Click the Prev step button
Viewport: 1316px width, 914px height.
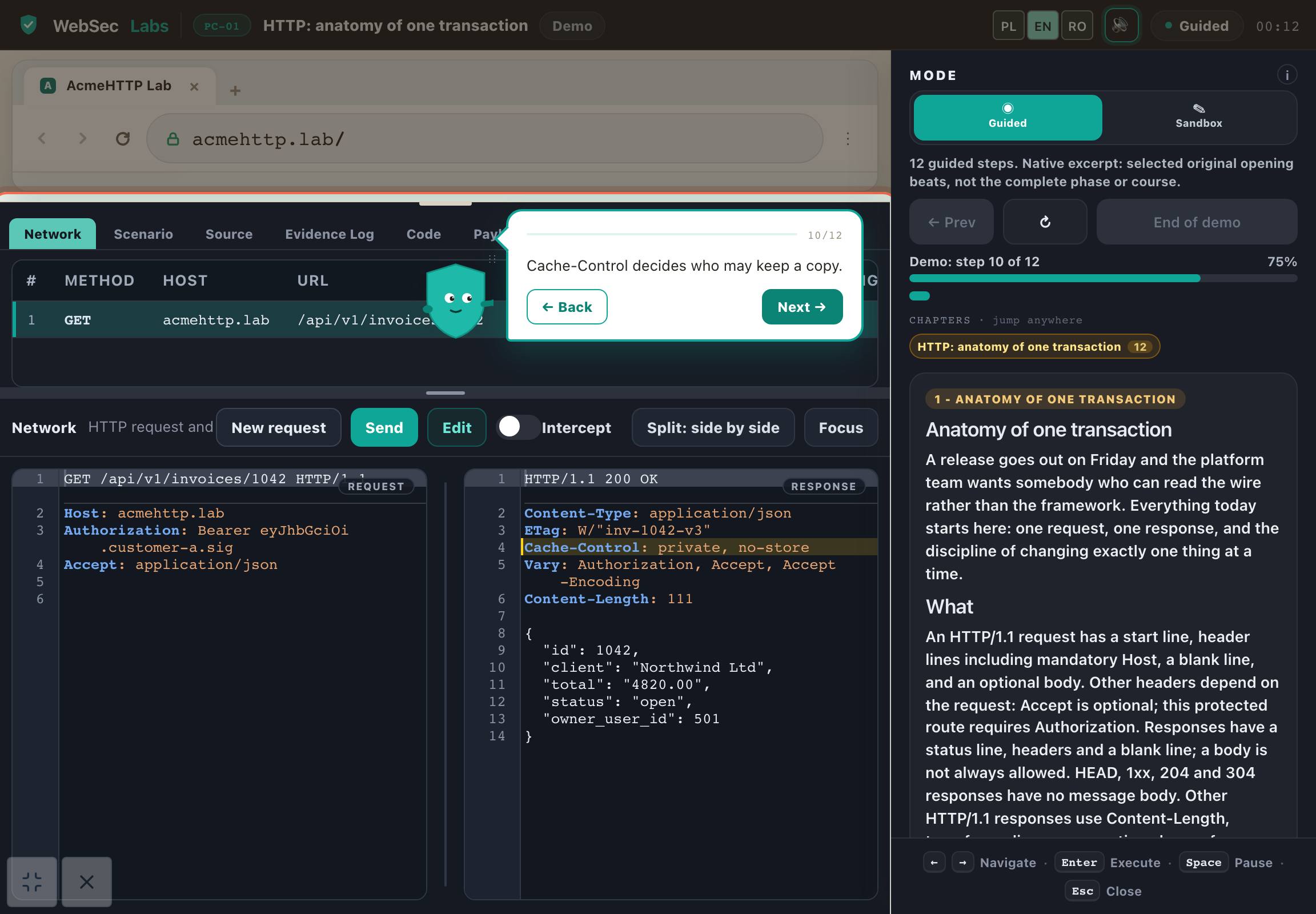[x=951, y=222]
